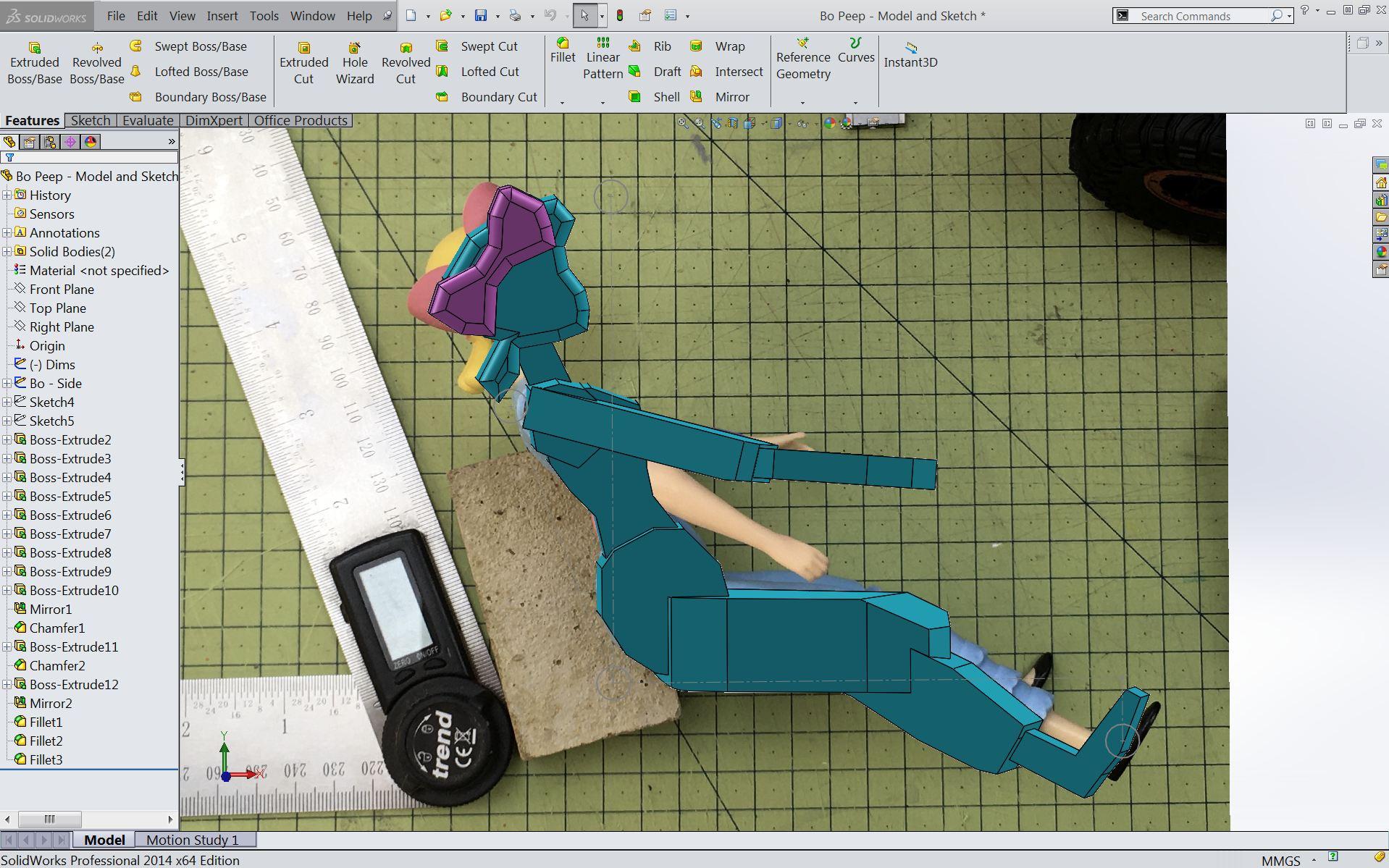This screenshot has width=1389, height=868.
Task: Expand the Annotations folder
Action: coord(7,232)
